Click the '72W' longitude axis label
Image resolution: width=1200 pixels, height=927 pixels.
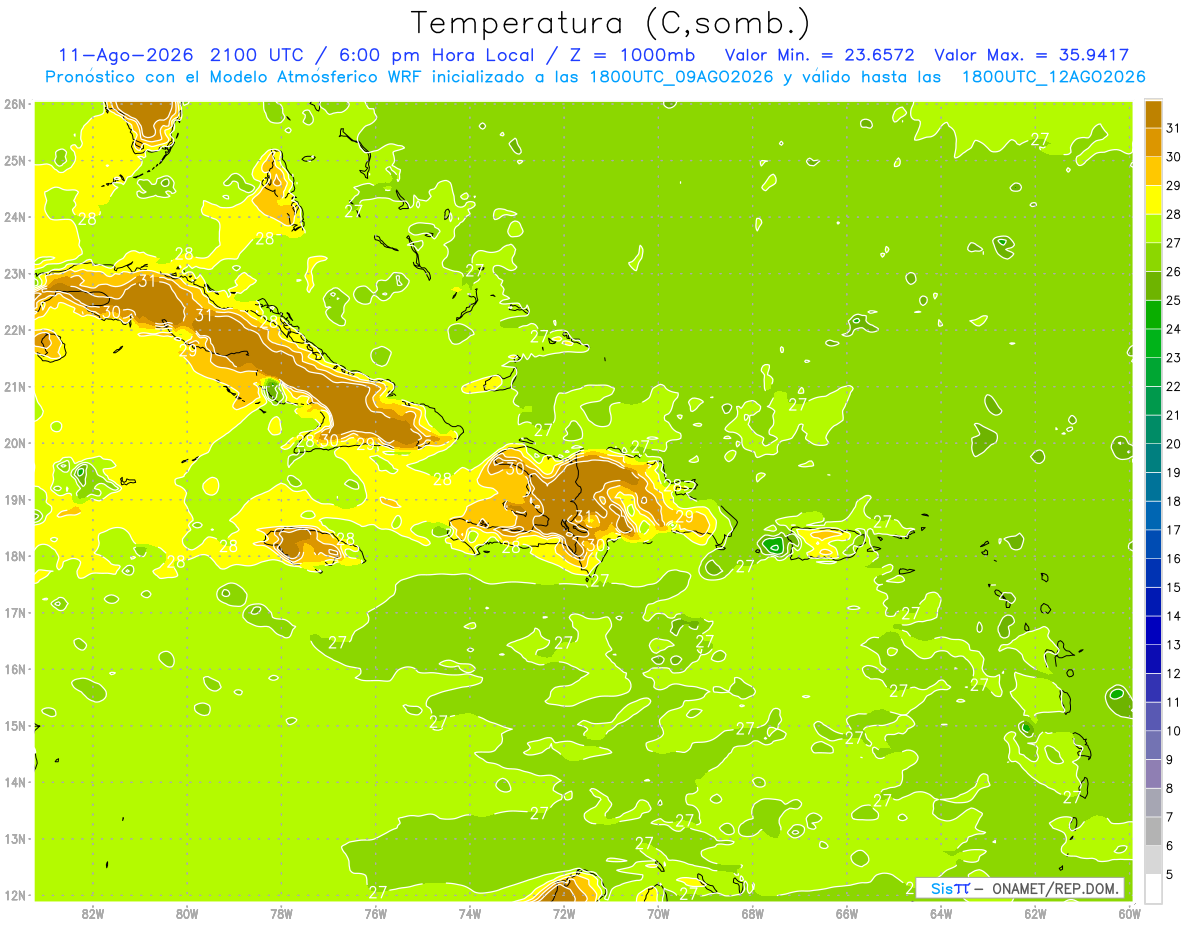[x=564, y=913]
